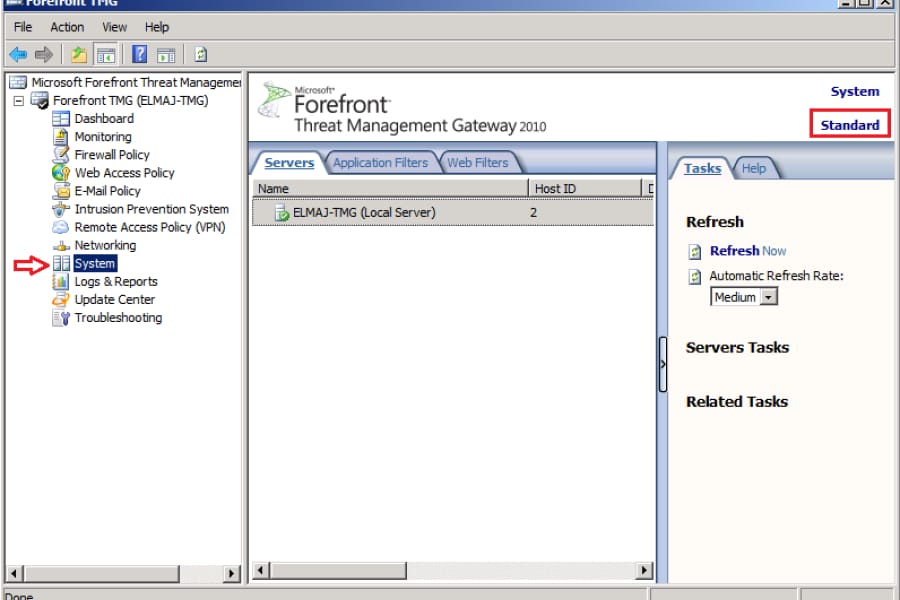
Task: Click the blue Back arrow toolbar icon
Action: [18, 55]
